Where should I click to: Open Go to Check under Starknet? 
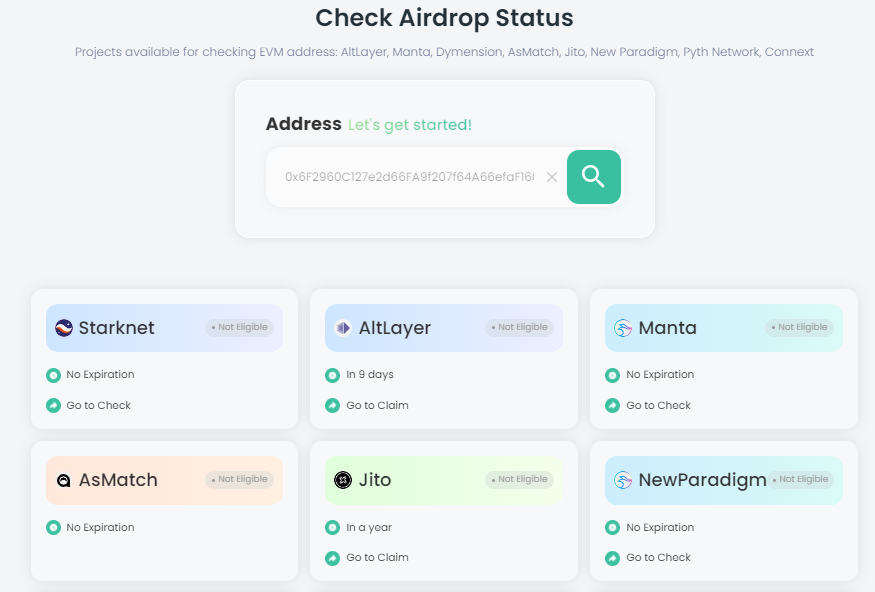(x=98, y=405)
